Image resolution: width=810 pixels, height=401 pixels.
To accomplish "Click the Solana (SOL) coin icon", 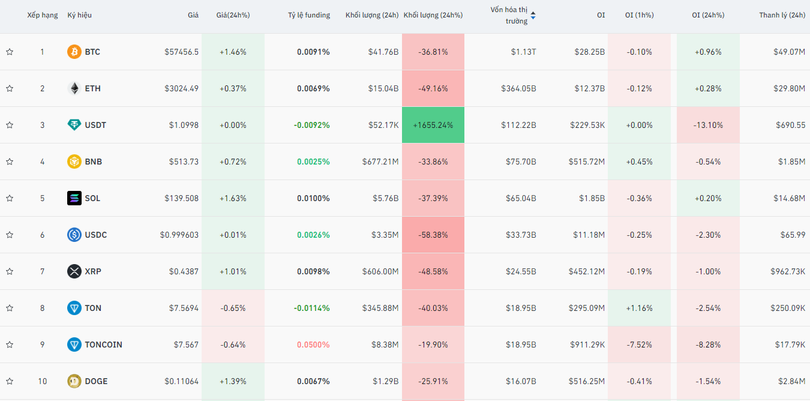I will pyautogui.click(x=74, y=198).
